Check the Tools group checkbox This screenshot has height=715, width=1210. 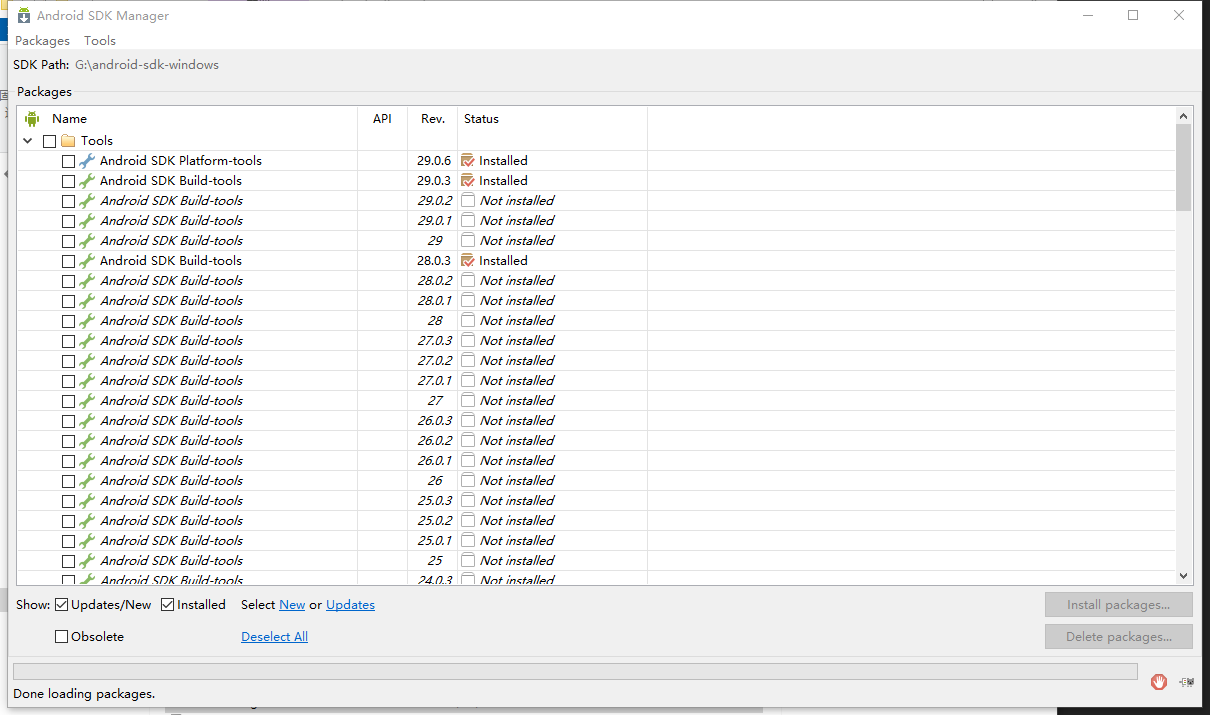49,141
